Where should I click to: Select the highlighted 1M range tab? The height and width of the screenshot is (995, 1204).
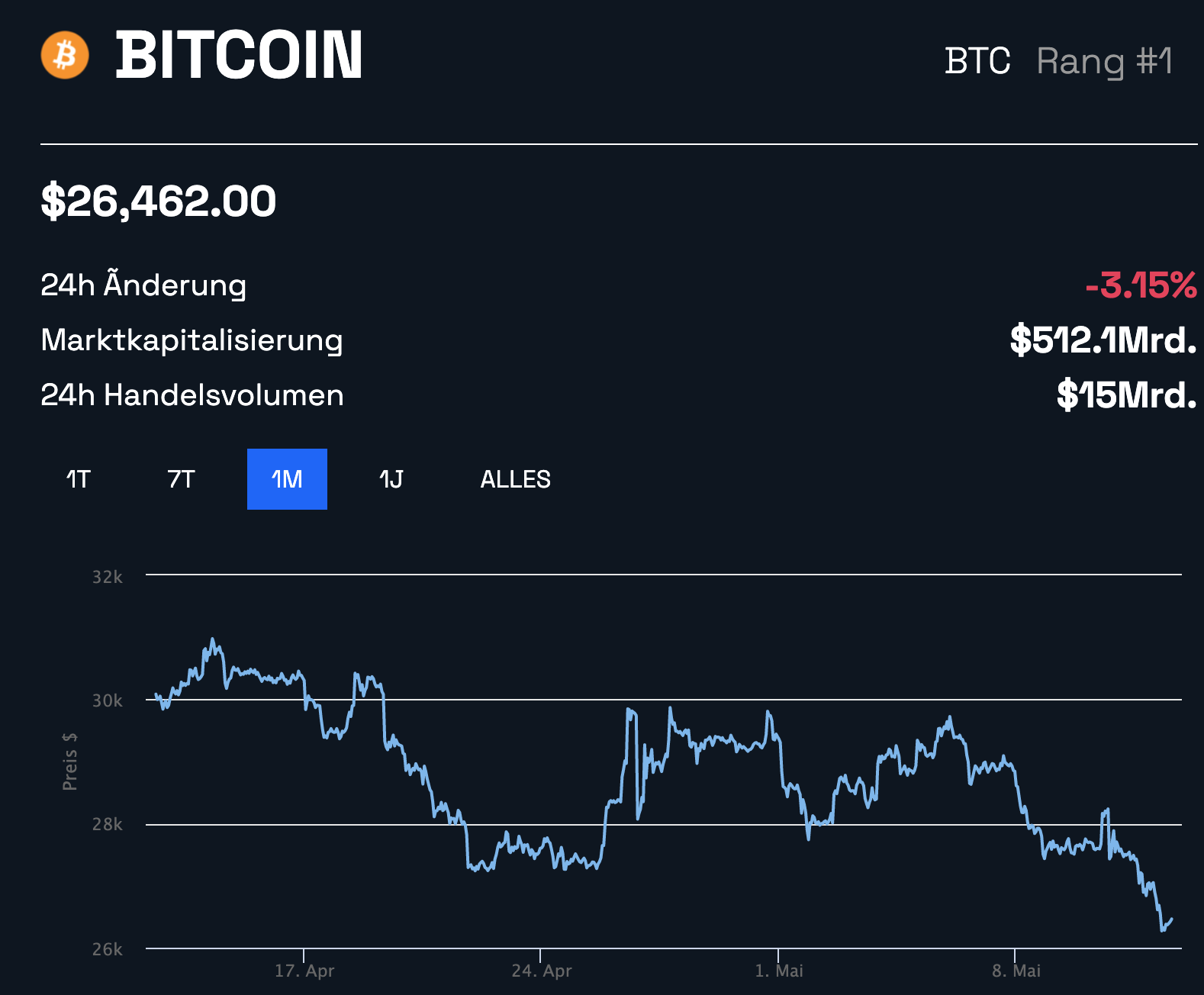(x=287, y=479)
